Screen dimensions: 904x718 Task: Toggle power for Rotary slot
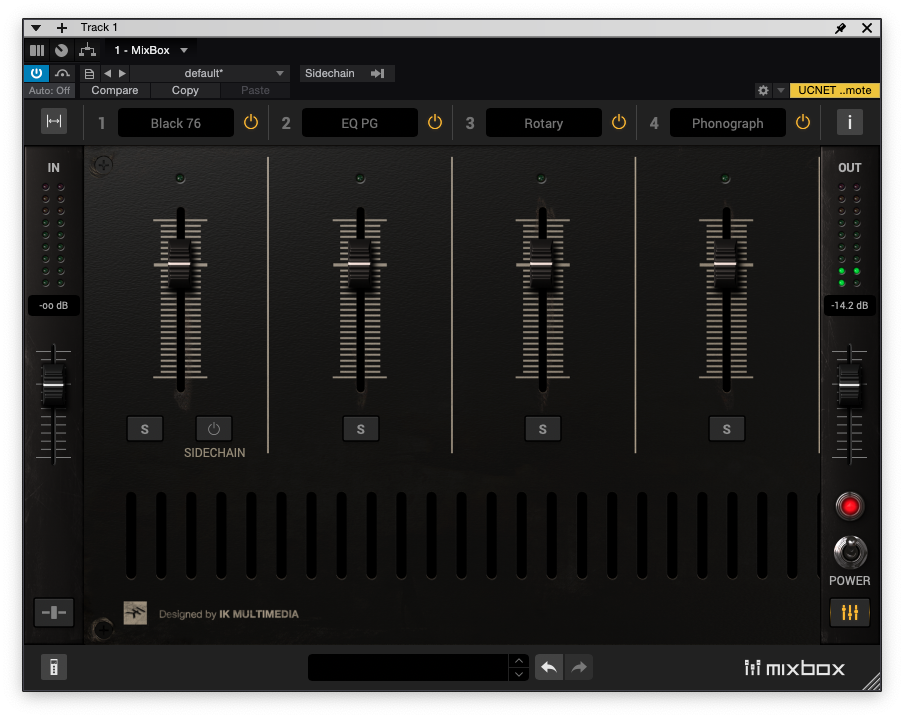click(x=619, y=122)
